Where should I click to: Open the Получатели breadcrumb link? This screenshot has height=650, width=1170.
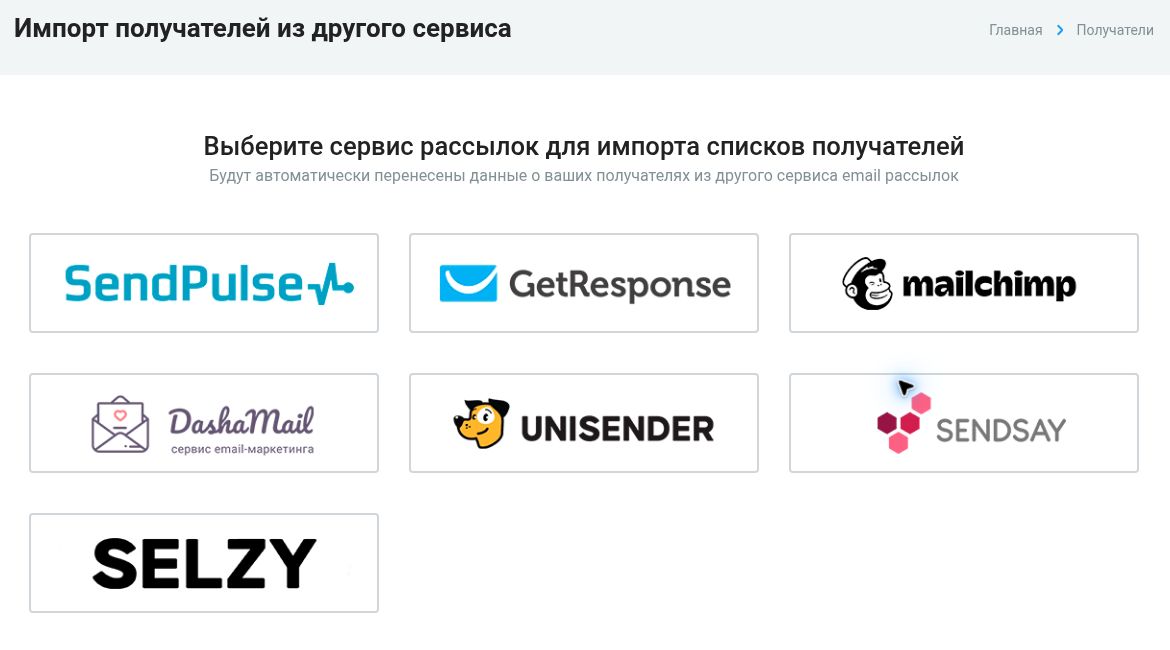click(x=1115, y=30)
